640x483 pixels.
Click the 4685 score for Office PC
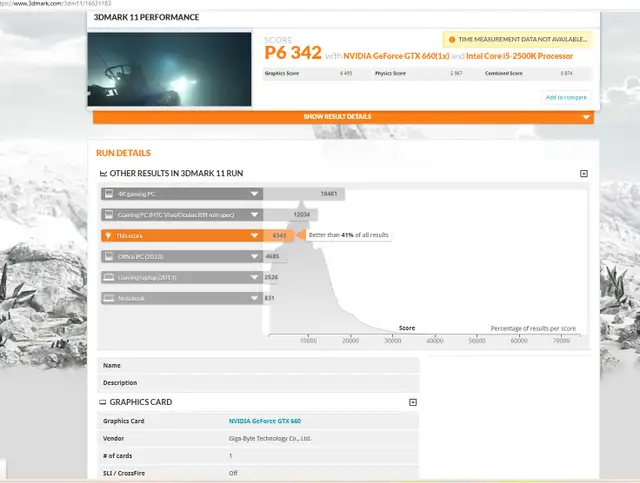272,256
